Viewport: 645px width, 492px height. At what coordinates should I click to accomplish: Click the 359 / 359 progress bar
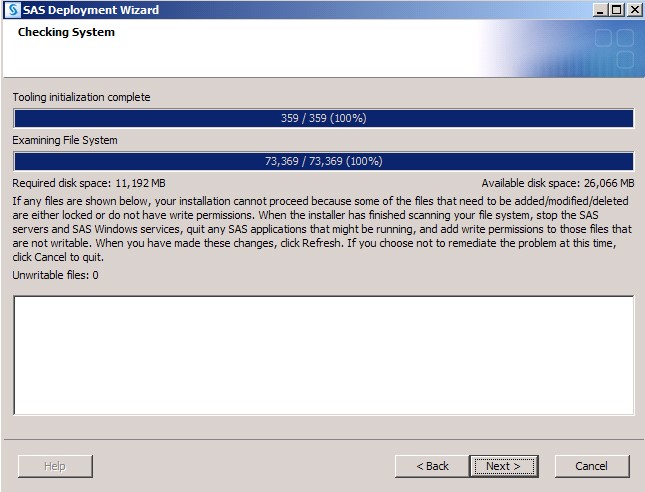tap(323, 118)
